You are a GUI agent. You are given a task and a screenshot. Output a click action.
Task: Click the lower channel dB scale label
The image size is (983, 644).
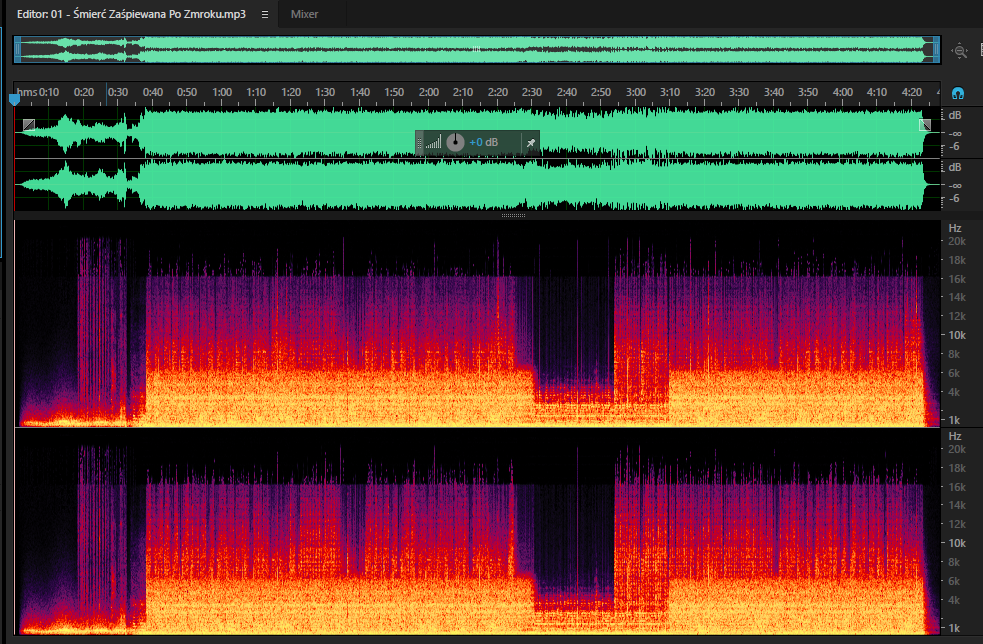pos(955,167)
